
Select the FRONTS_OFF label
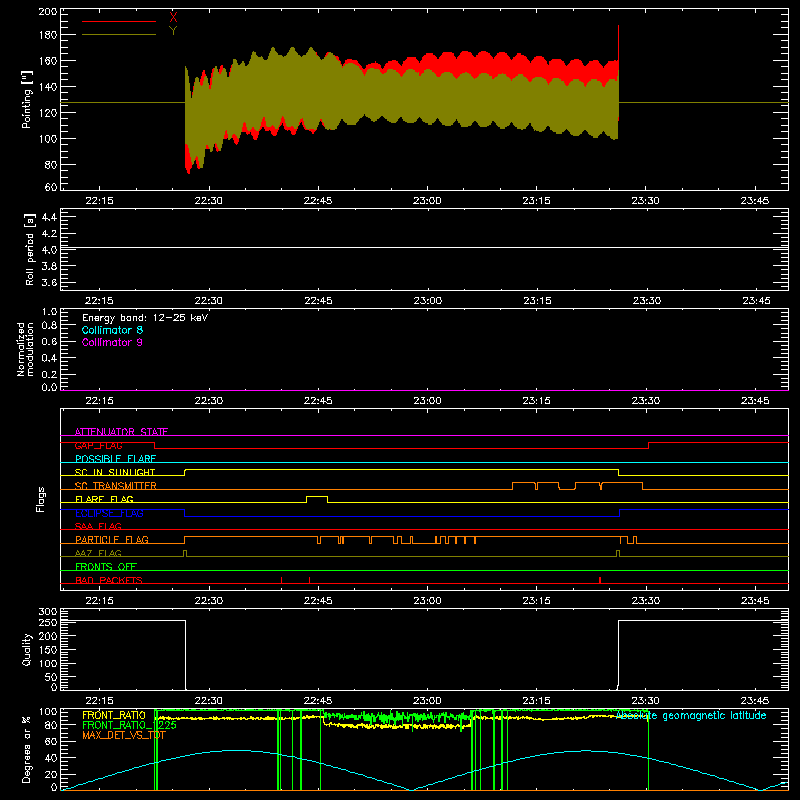point(106,567)
